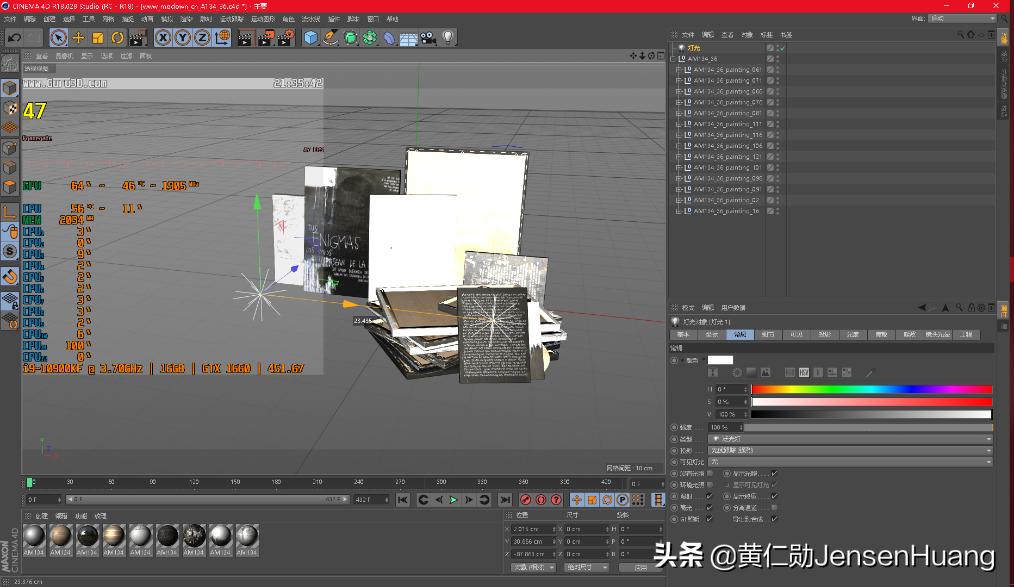Open the light type dropdown

[x=850, y=439]
